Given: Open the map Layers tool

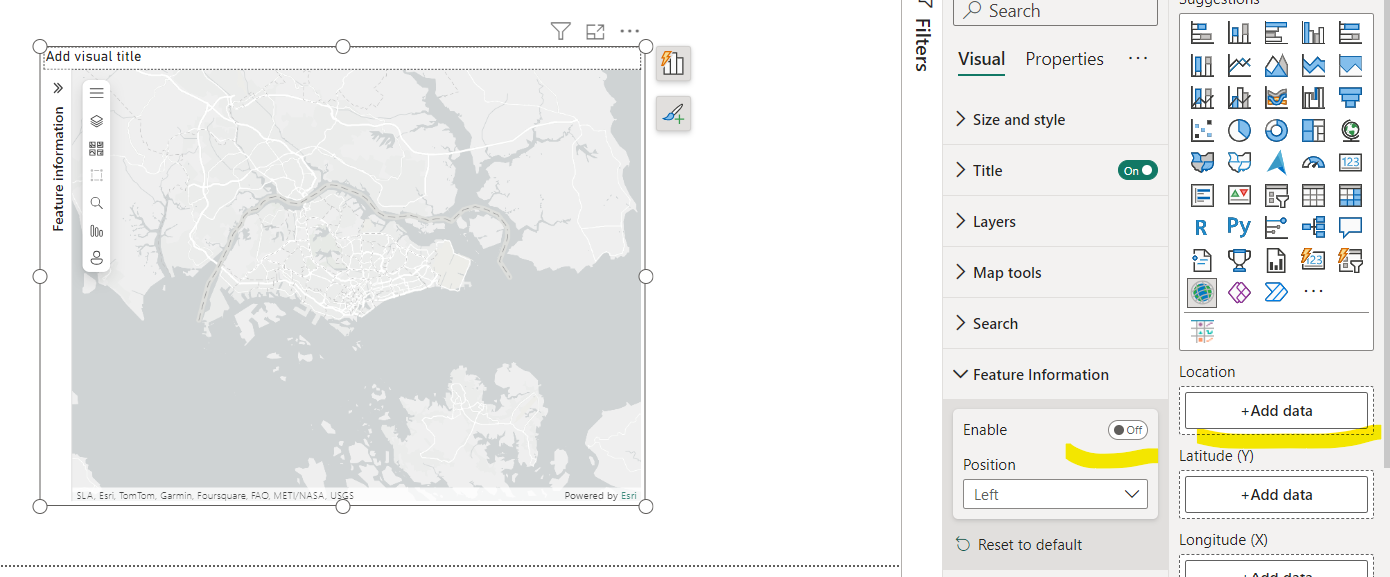Looking at the screenshot, I should [96, 121].
